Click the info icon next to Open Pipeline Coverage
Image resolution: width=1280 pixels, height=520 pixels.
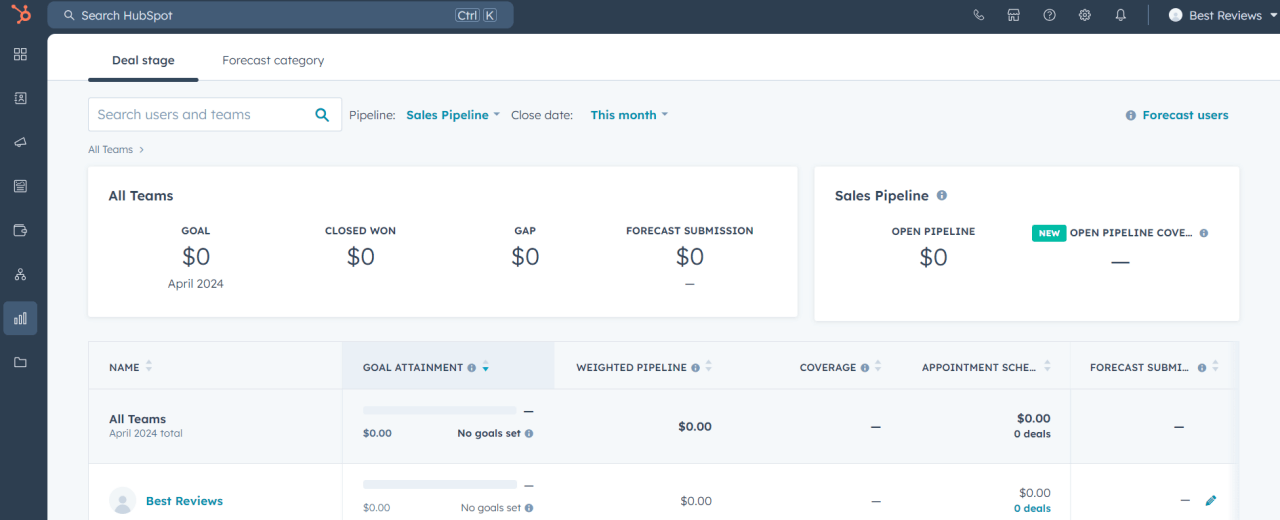pos(1204,233)
